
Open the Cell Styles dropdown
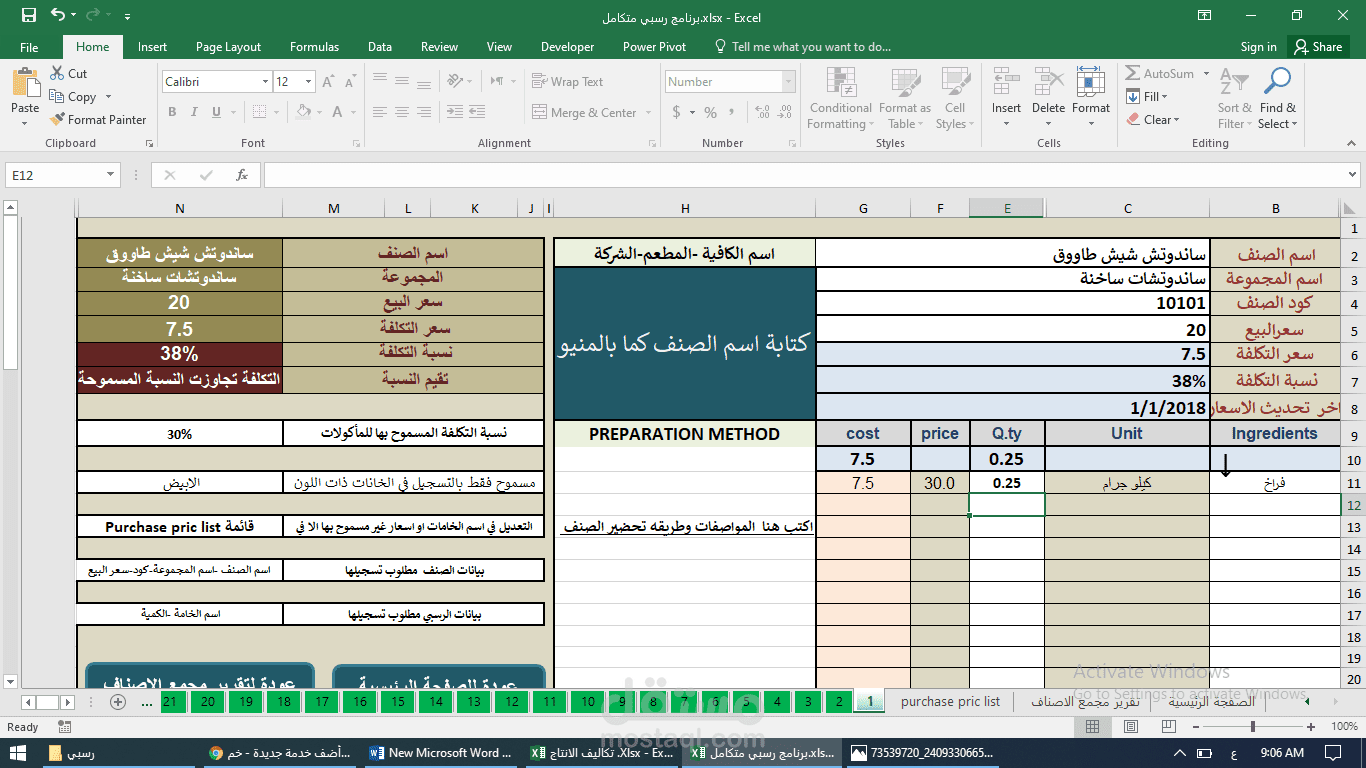coord(955,99)
